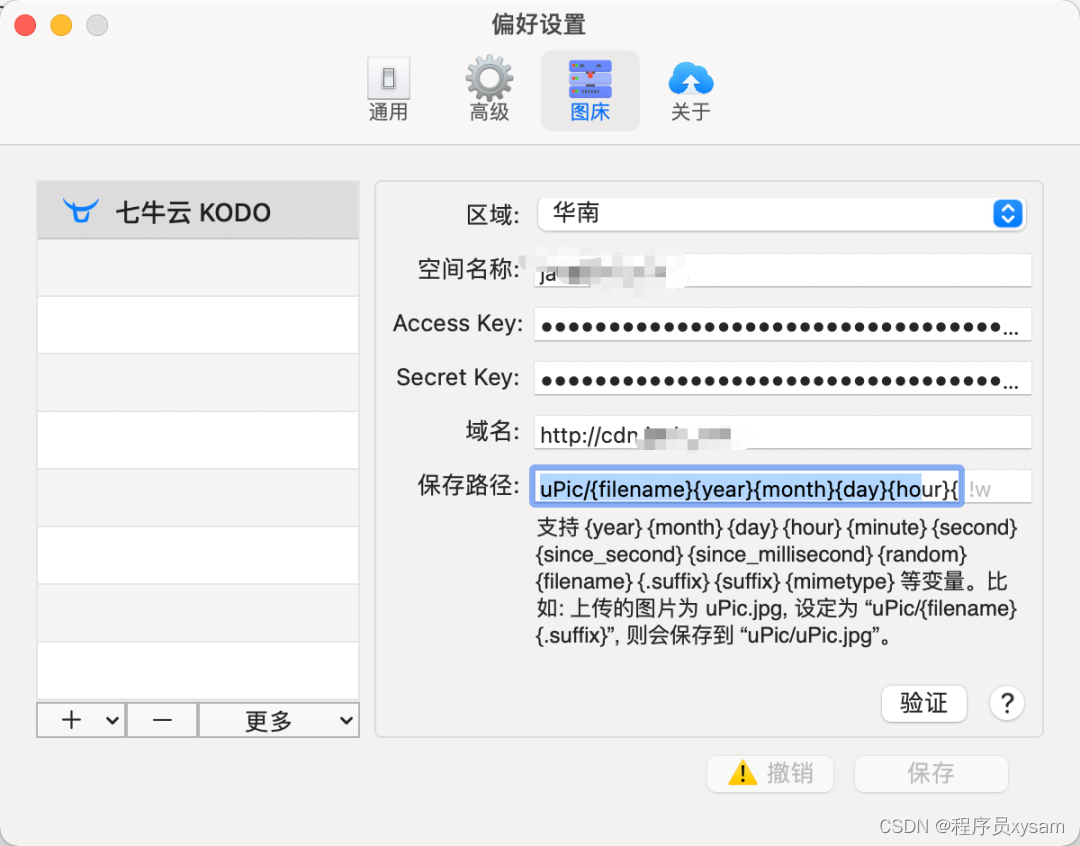Image resolution: width=1080 pixels, height=846 pixels.
Task: Focus the 域名 domain field
Action: 782,432
